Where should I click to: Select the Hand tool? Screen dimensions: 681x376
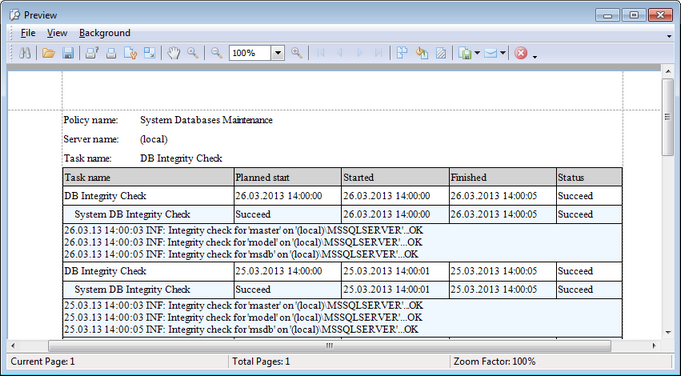[174, 53]
